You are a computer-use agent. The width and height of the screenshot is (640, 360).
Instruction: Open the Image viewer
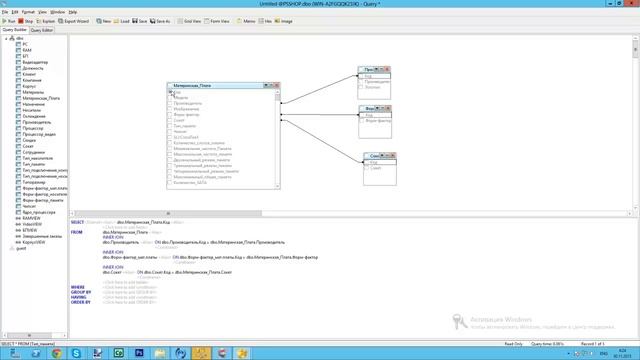(x=283, y=21)
